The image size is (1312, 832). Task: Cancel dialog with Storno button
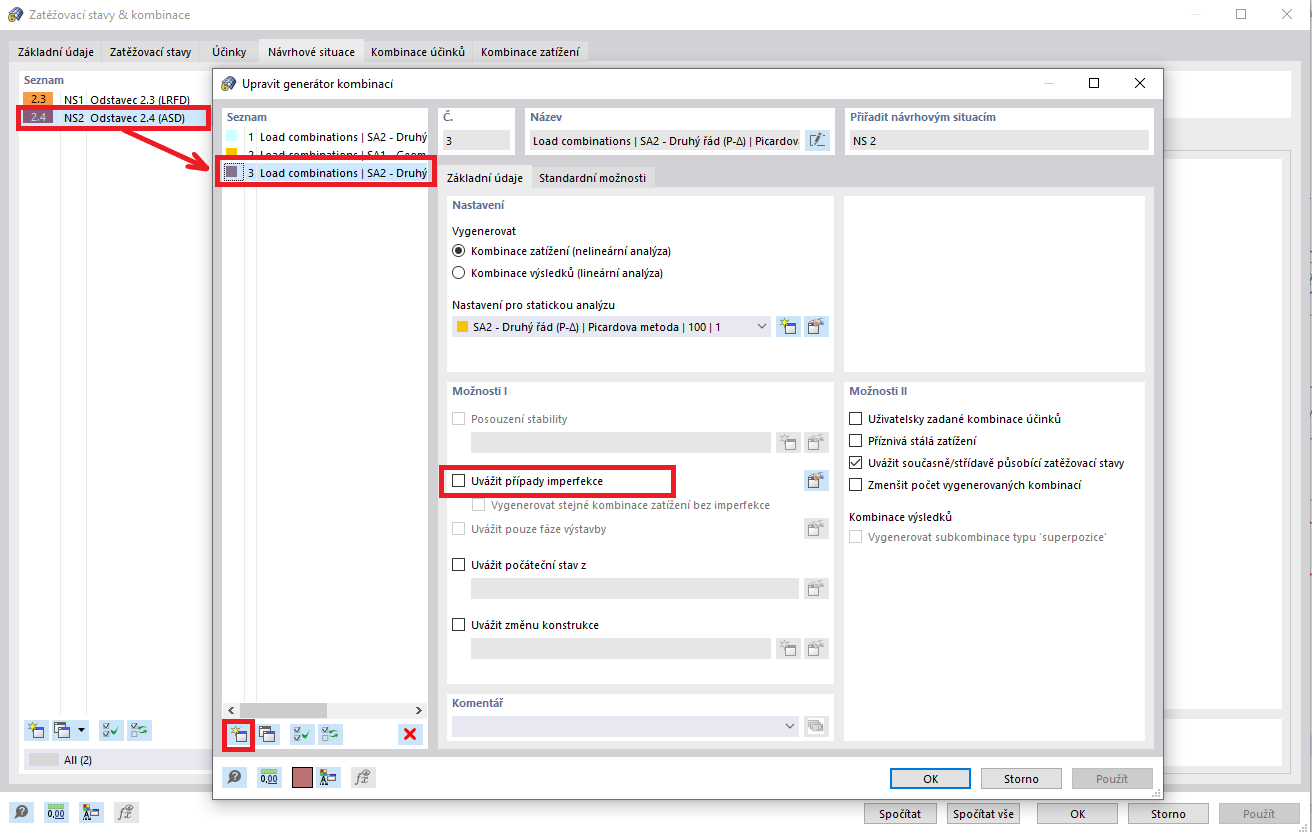pyautogui.click(x=1021, y=778)
